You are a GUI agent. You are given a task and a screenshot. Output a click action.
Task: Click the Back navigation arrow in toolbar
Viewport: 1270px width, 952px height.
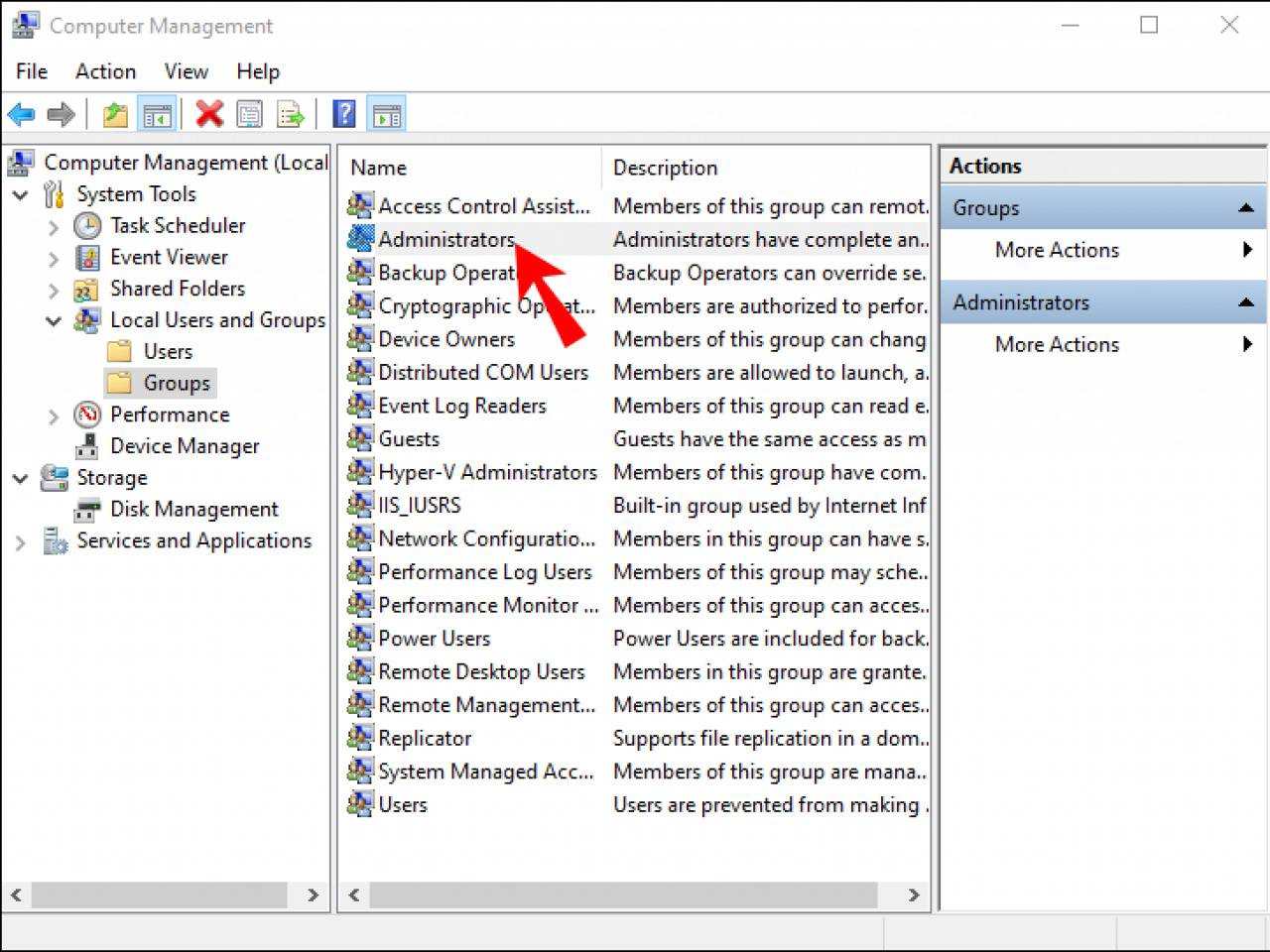[21, 113]
